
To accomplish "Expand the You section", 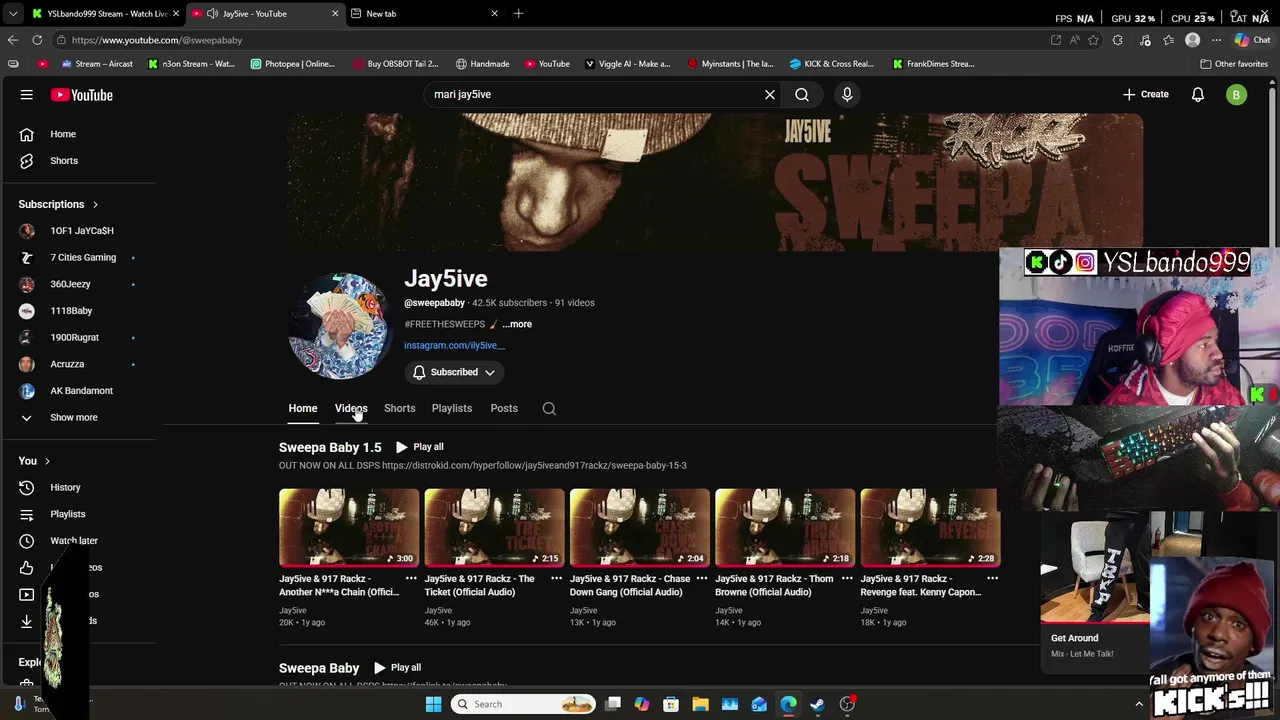I will click(36, 461).
